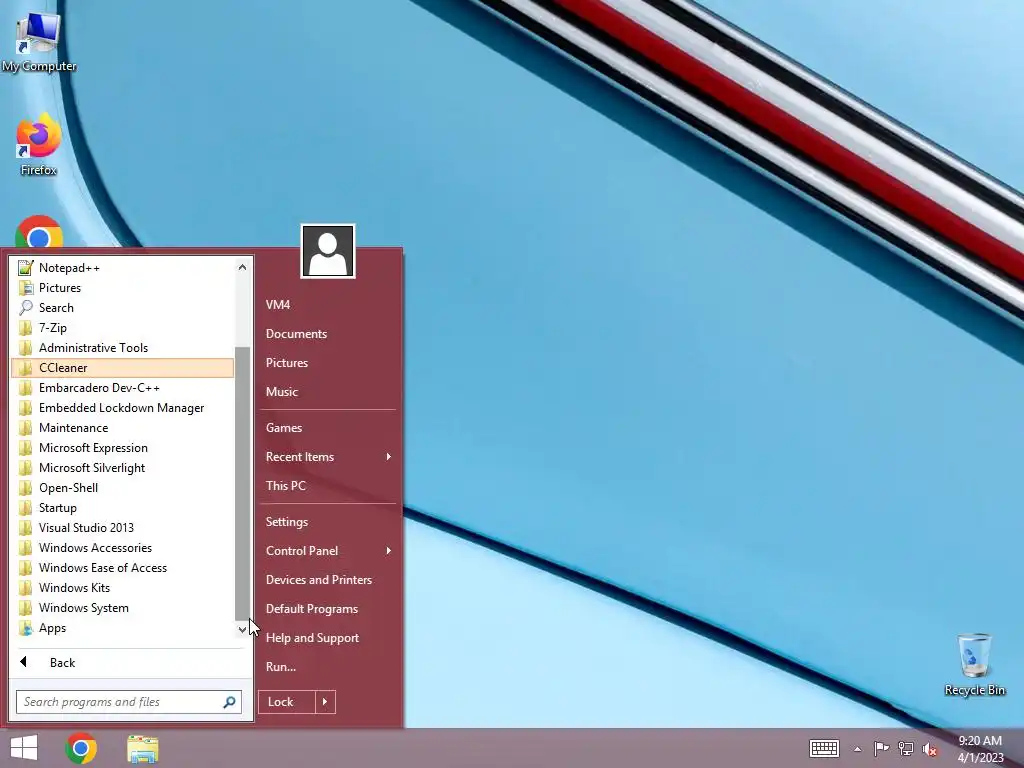Open the Startup folder
Screen dimensions: 1024x768
(123, 507)
